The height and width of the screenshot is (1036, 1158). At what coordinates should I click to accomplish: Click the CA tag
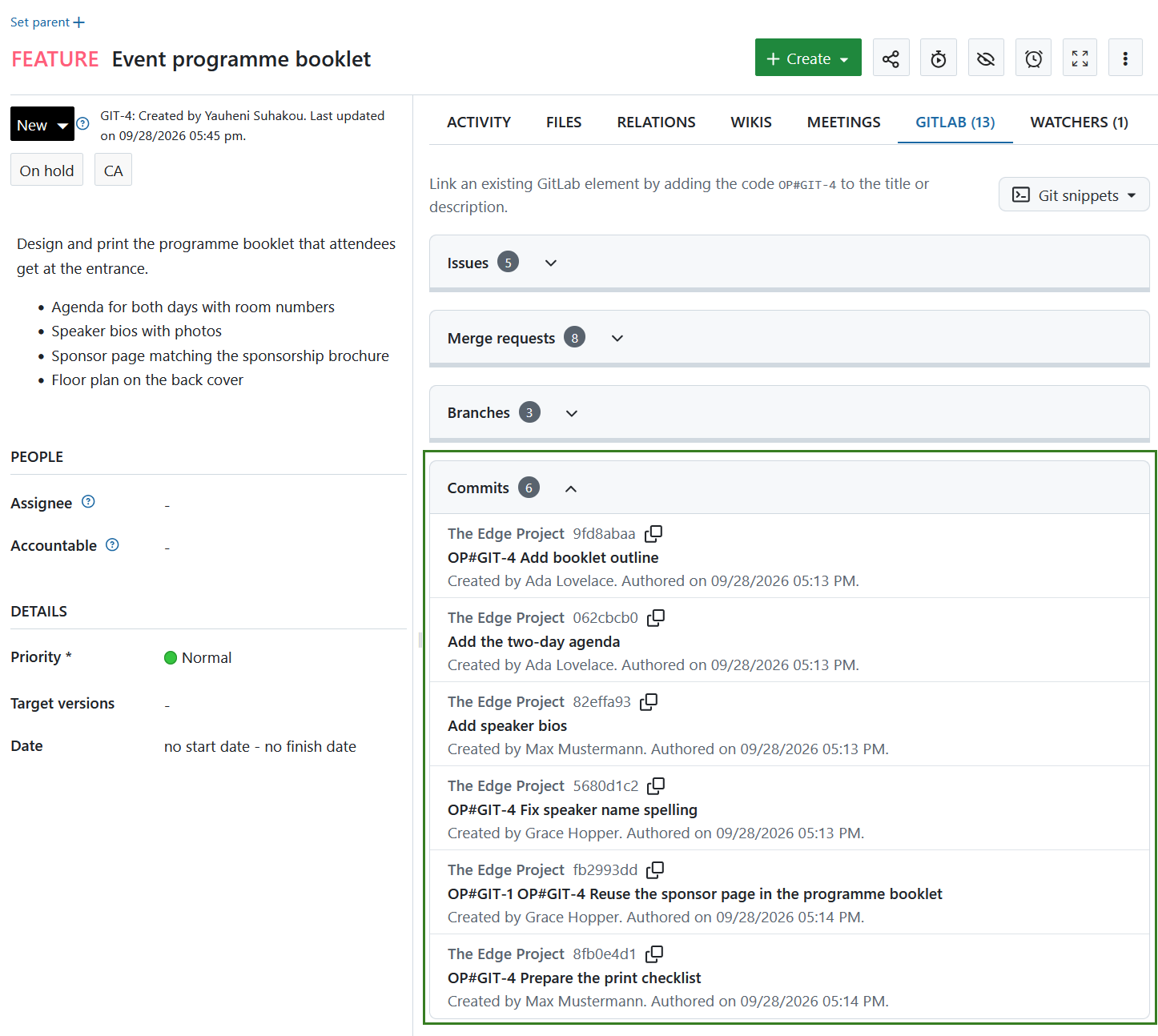pos(113,171)
